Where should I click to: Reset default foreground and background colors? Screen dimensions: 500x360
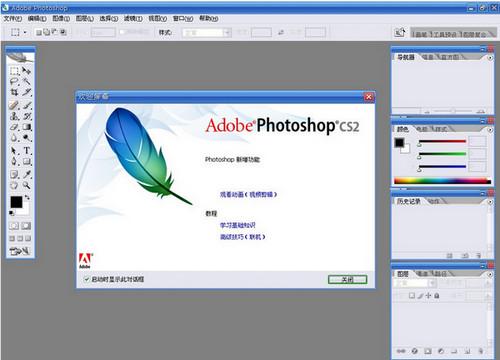12,213
